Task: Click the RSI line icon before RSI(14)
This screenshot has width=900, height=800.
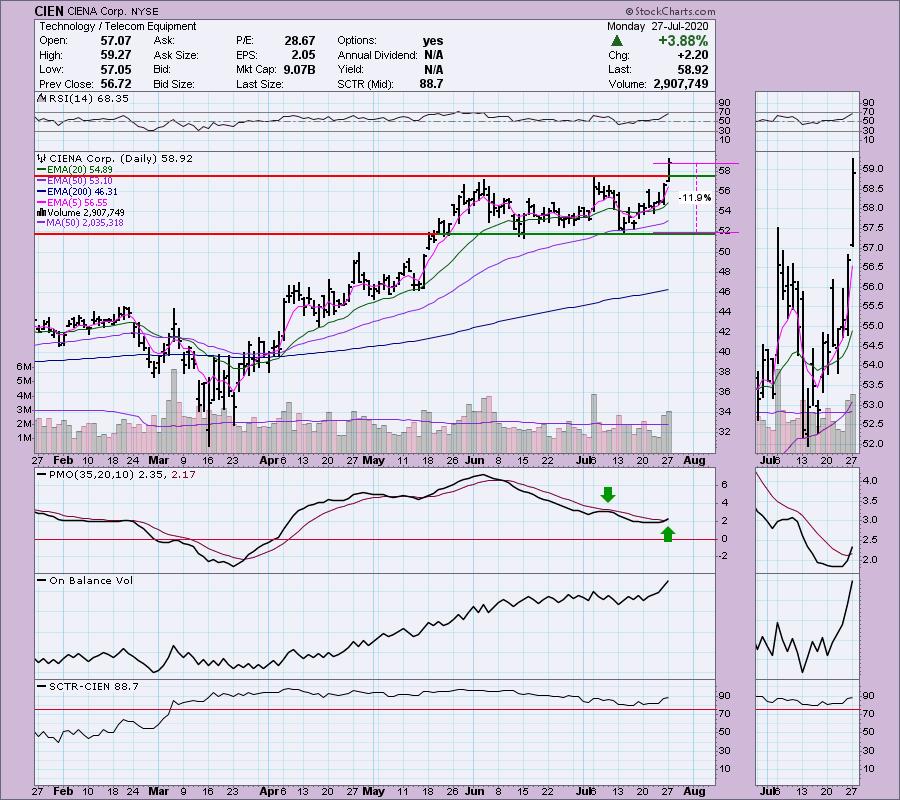Action: tap(42, 99)
